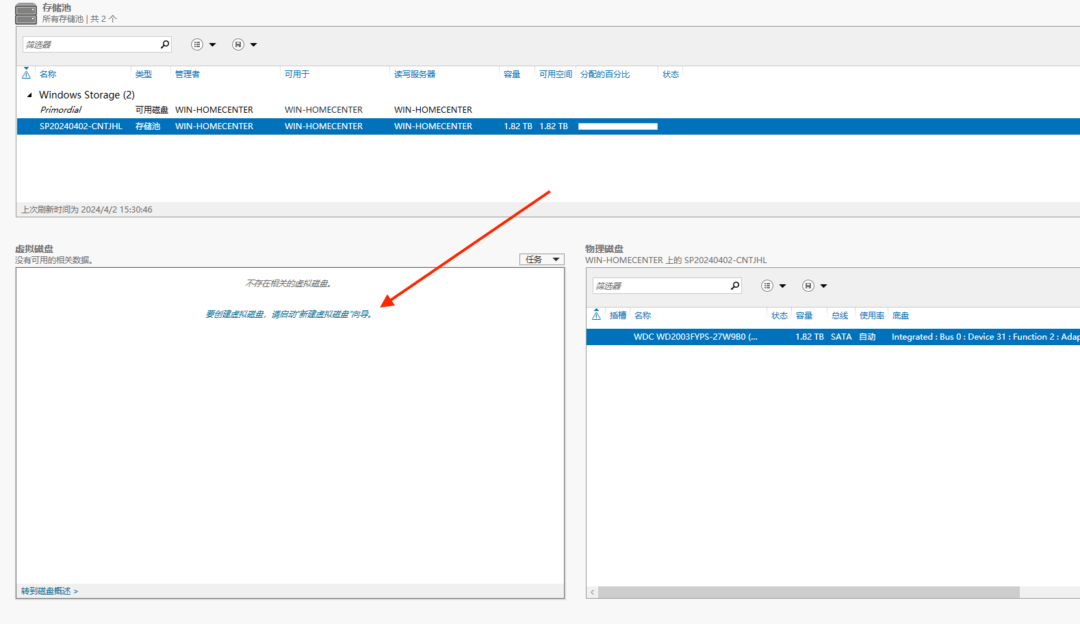1080x624 pixels.
Task: Click the warning sort icon in storage pool header
Action: (26, 74)
